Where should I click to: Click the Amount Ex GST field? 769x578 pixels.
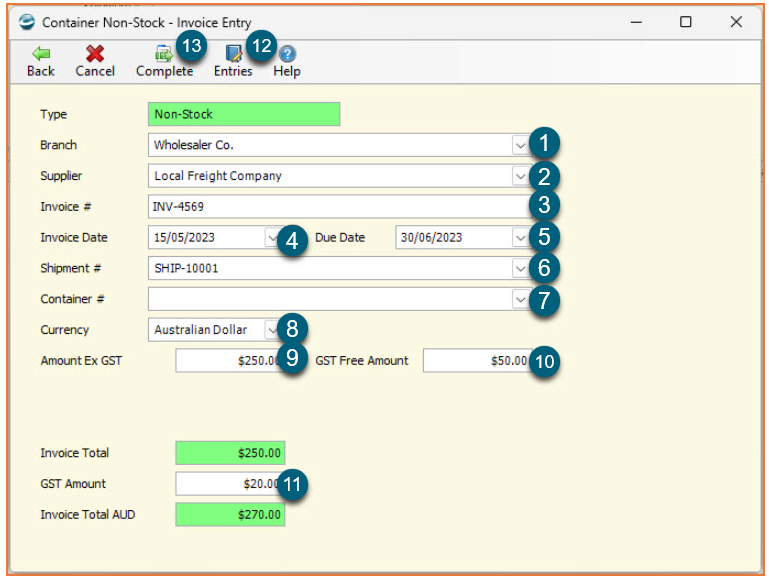(230, 360)
